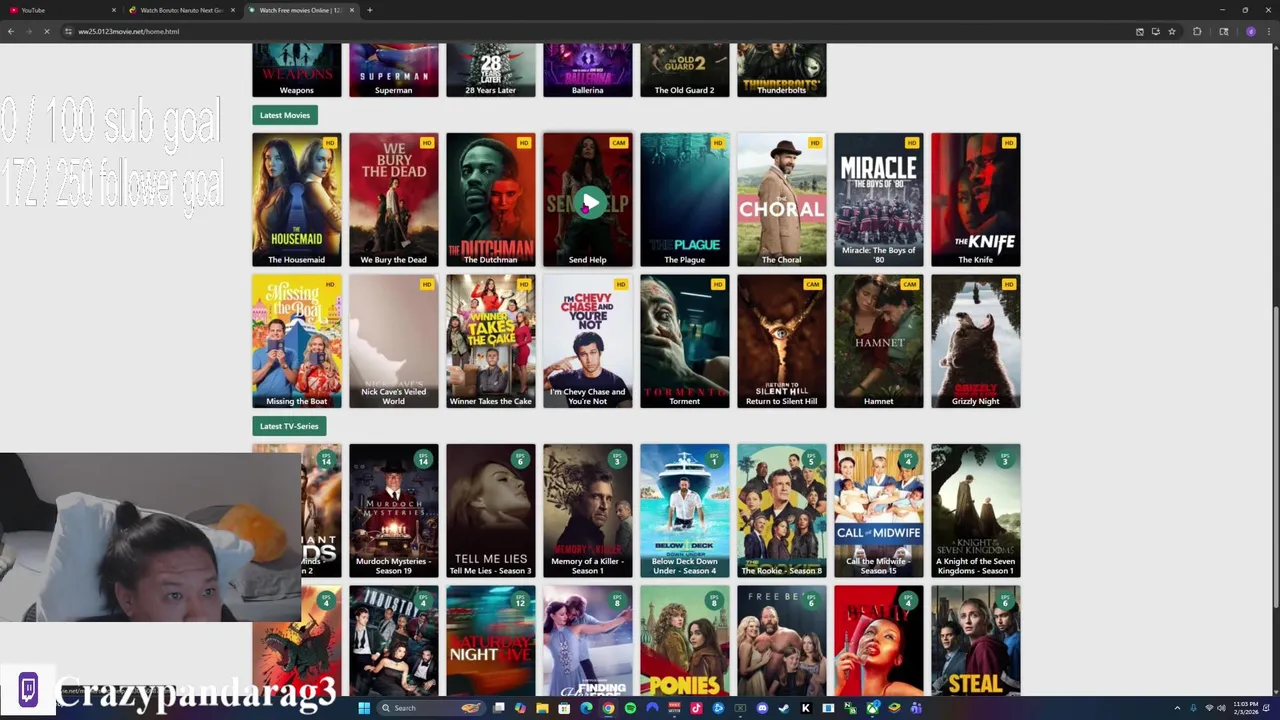
Task: Open the Chrome extensions puzzle icon
Action: [1197, 31]
